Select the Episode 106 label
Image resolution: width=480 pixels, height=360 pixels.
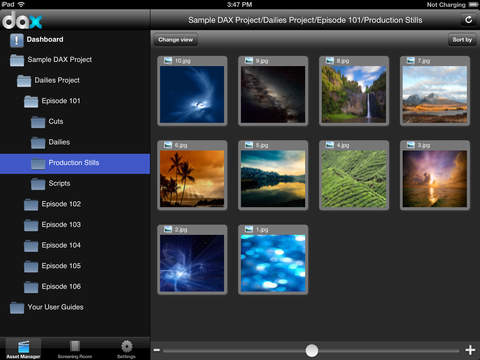pyautogui.click(x=61, y=287)
